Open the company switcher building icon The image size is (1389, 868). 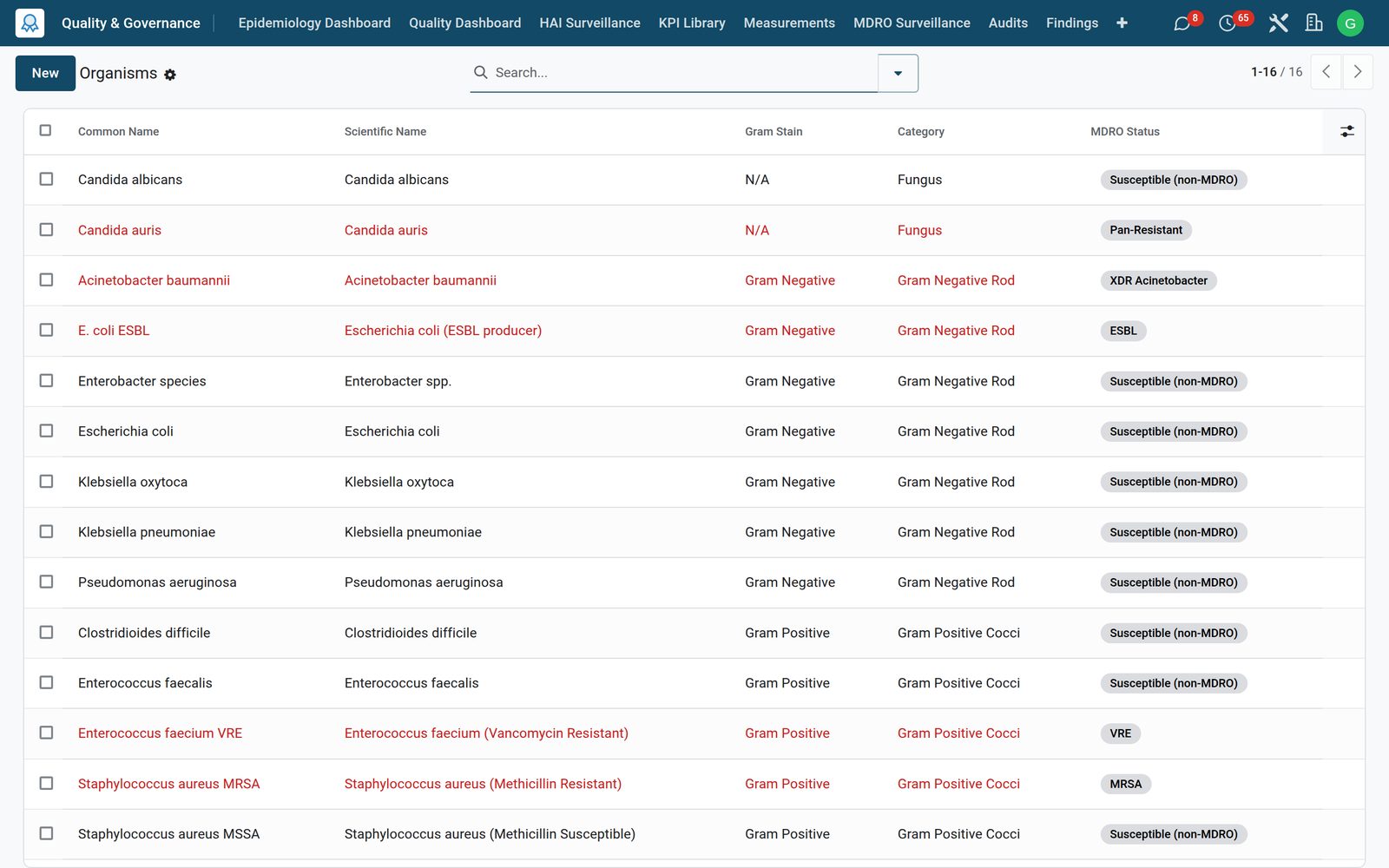coord(1314,23)
